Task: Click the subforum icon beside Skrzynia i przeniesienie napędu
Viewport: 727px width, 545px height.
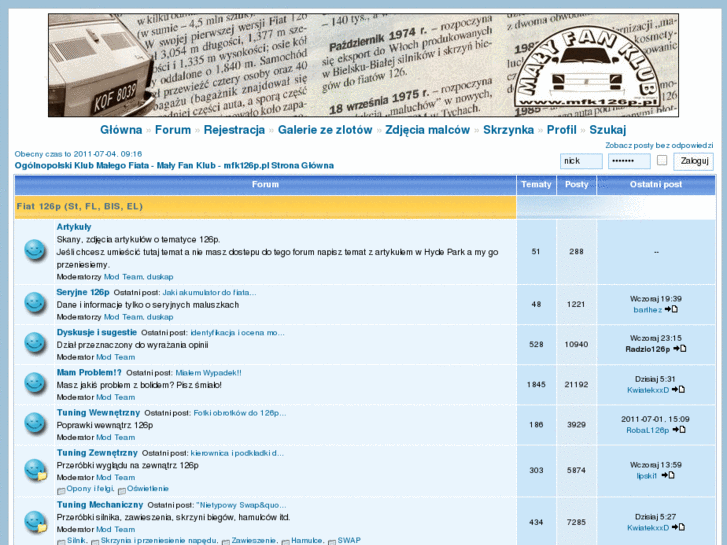Action: [95, 542]
